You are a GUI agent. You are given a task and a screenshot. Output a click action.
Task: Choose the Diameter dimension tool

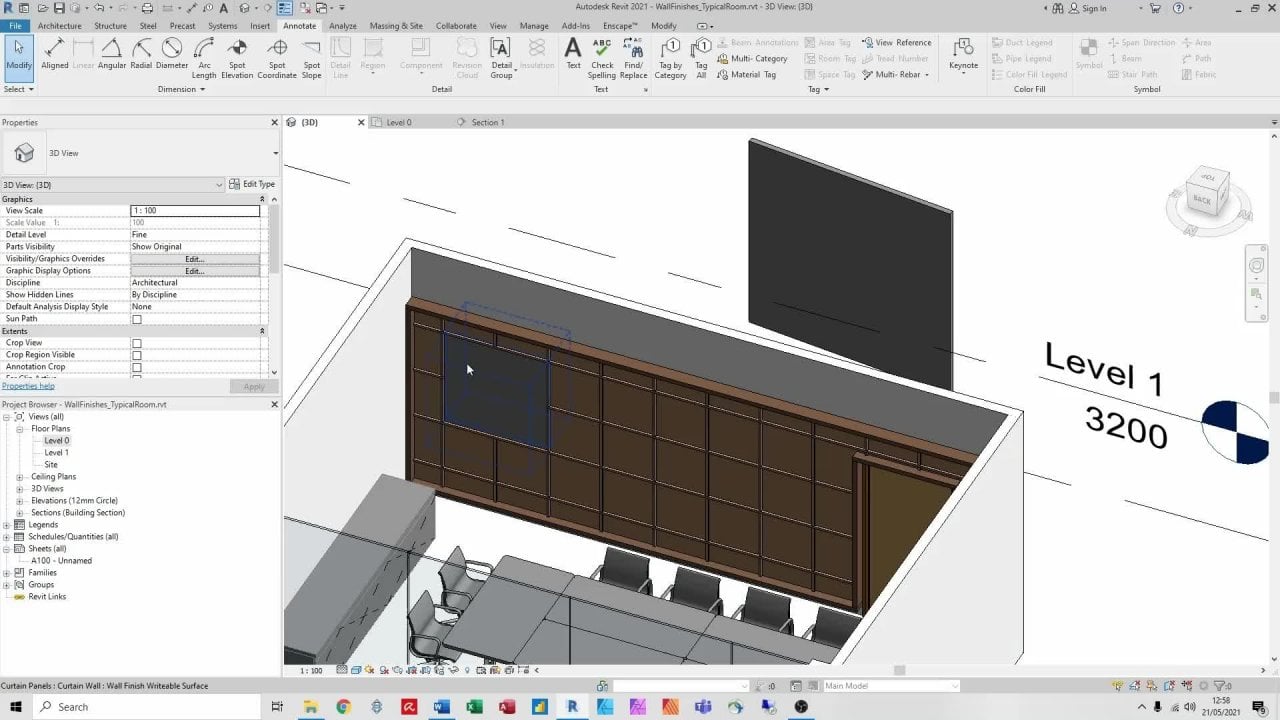pyautogui.click(x=172, y=54)
